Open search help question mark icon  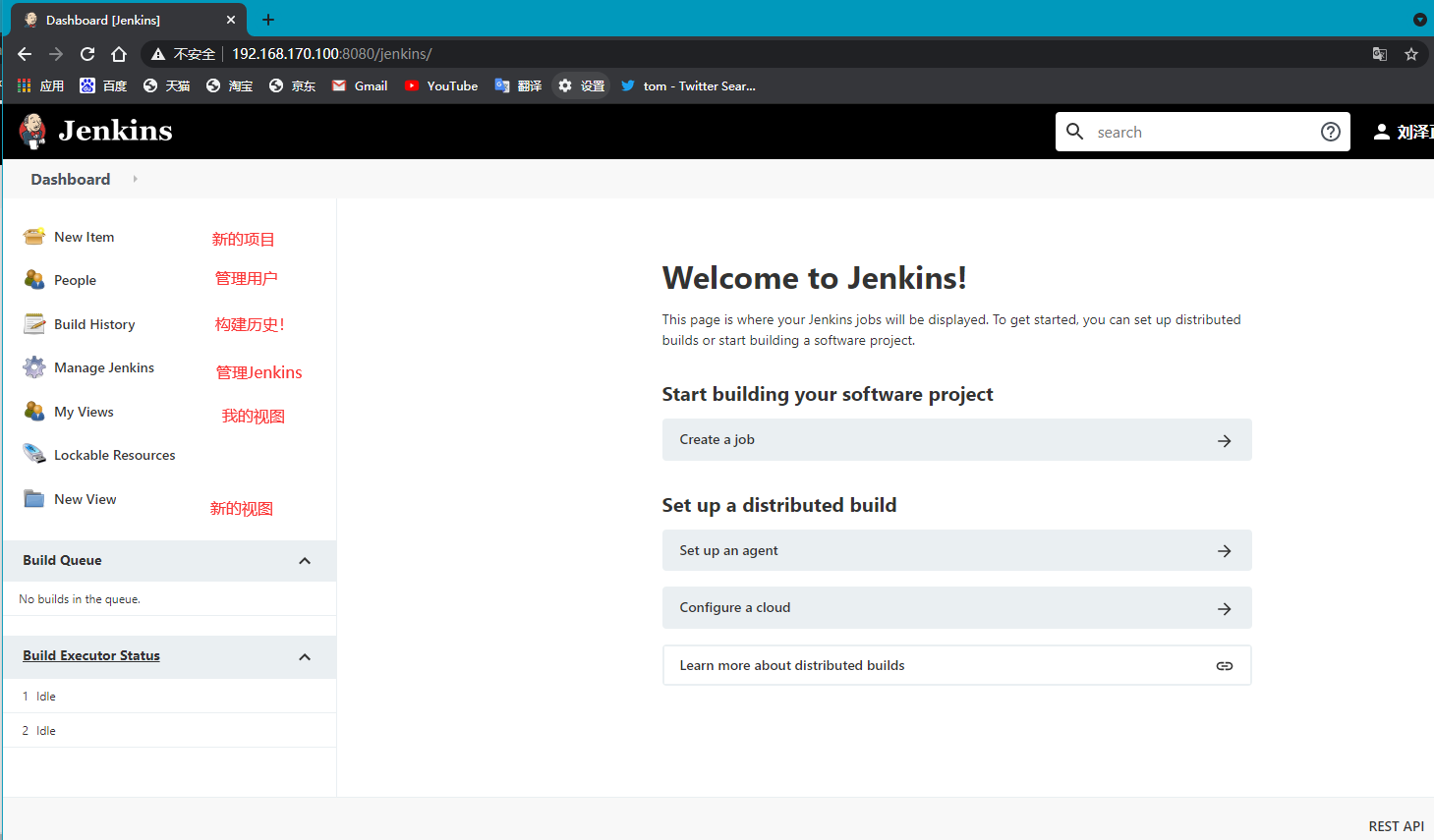pos(1331,131)
